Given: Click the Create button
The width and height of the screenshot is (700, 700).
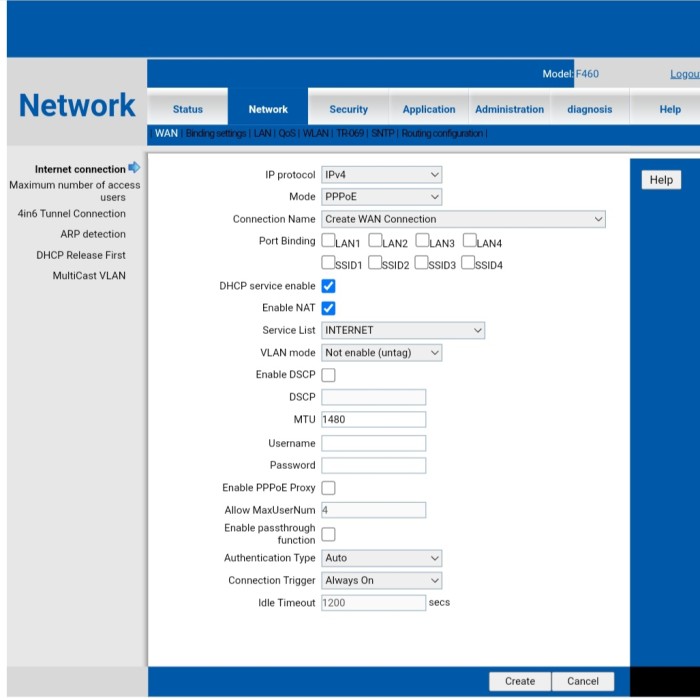Looking at the screenshot, I should coord(520,681).
